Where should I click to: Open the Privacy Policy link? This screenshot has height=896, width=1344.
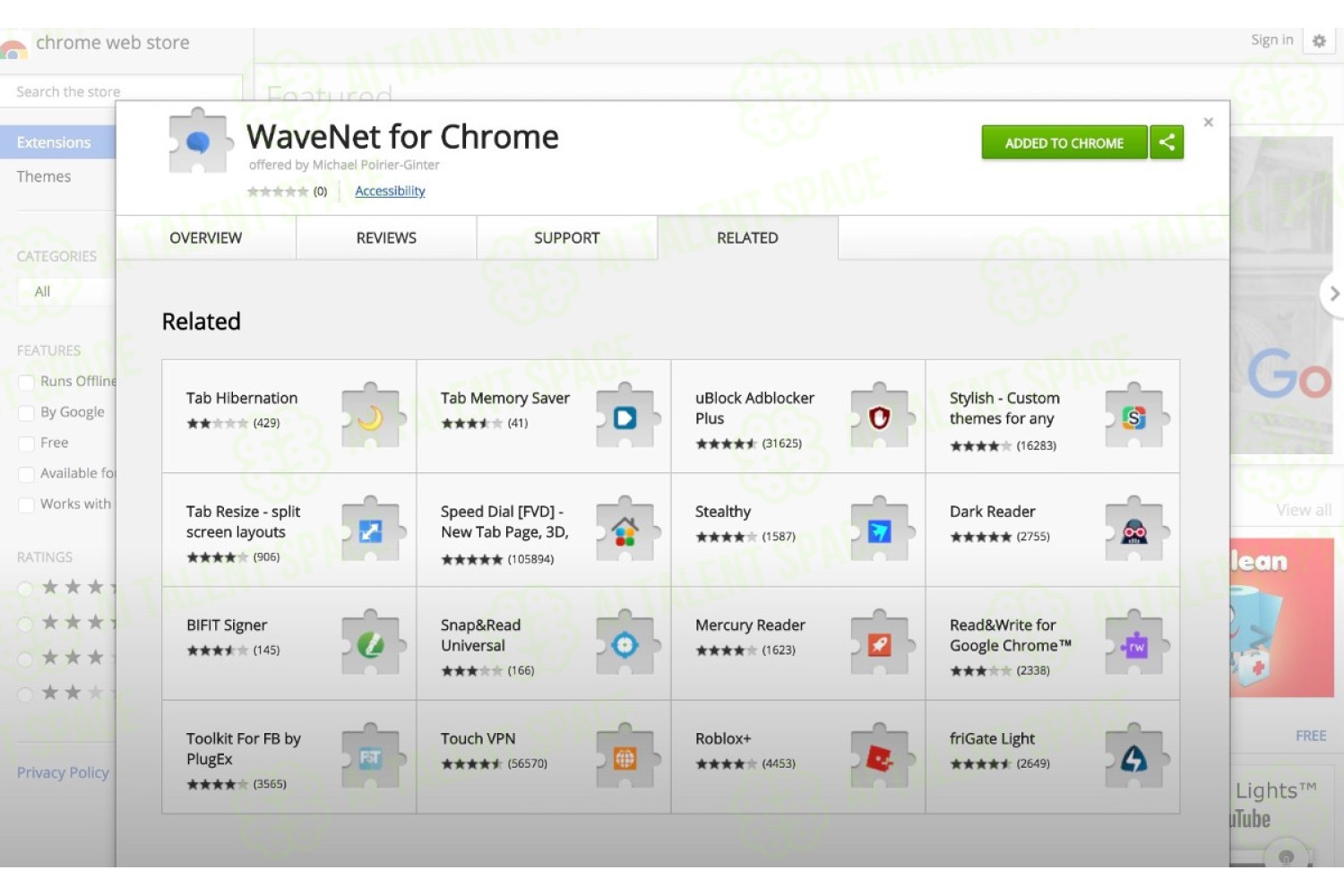click(x=63, y=772)
